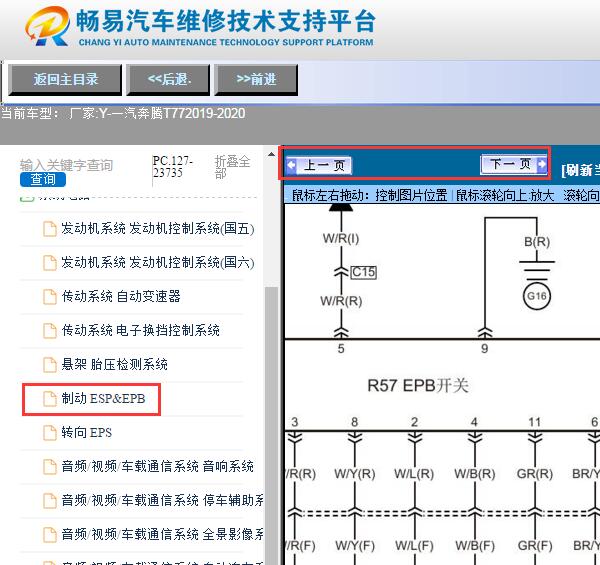
Task: Open 音频/视频/车载通信系统 全景影像 entry
Action: click(162, 534)
